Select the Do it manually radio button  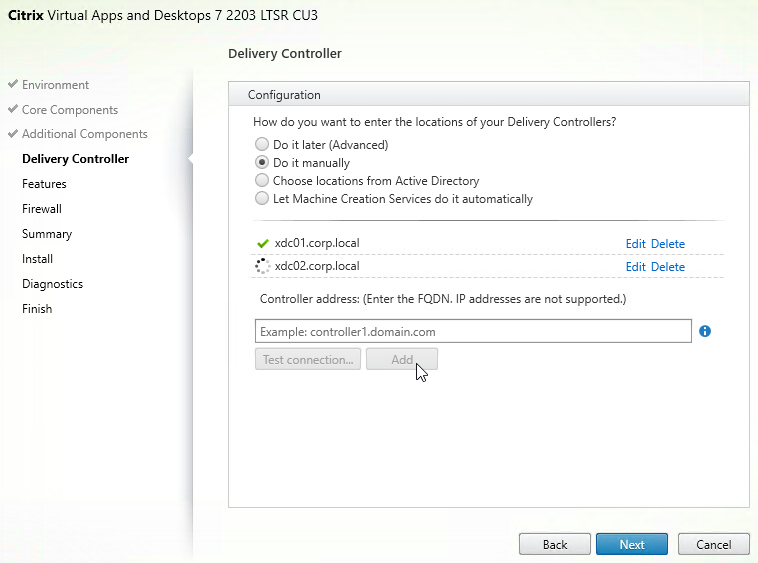click(x=262, y=162)
